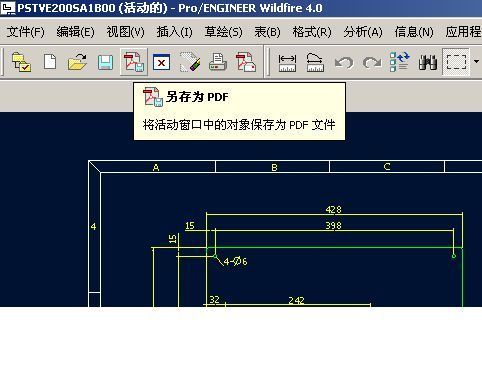Select the 4-Ø6 hole annotation
The image size is (482, 378).
point(235,261)
